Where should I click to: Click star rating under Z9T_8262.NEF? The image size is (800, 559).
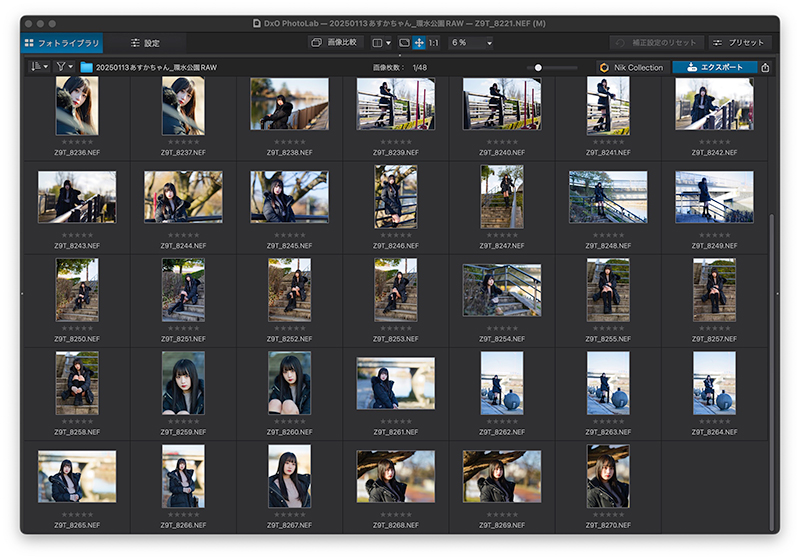(502, 422)
